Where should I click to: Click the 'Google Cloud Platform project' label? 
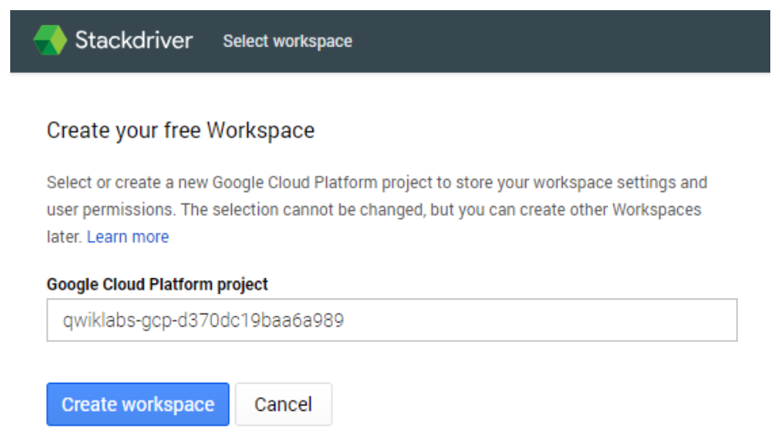(157, 284)
